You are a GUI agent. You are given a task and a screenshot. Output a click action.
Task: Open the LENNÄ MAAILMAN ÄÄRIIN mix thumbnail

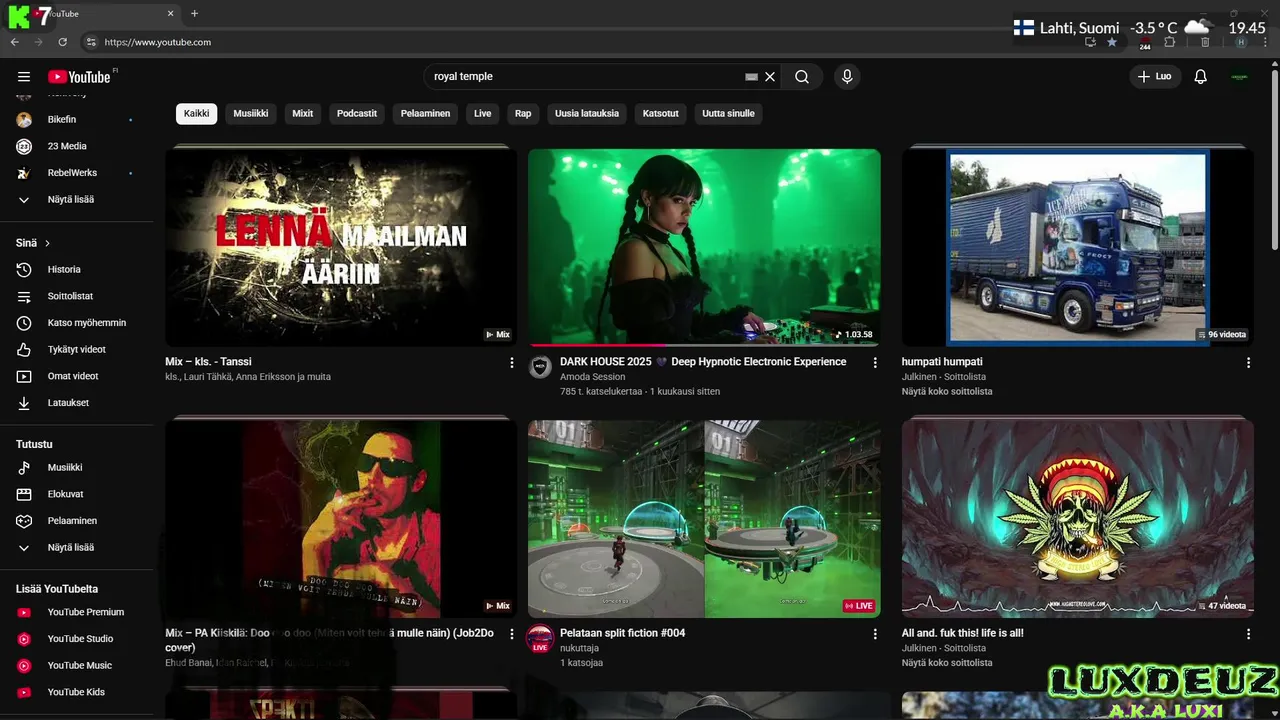click(341, 247)
